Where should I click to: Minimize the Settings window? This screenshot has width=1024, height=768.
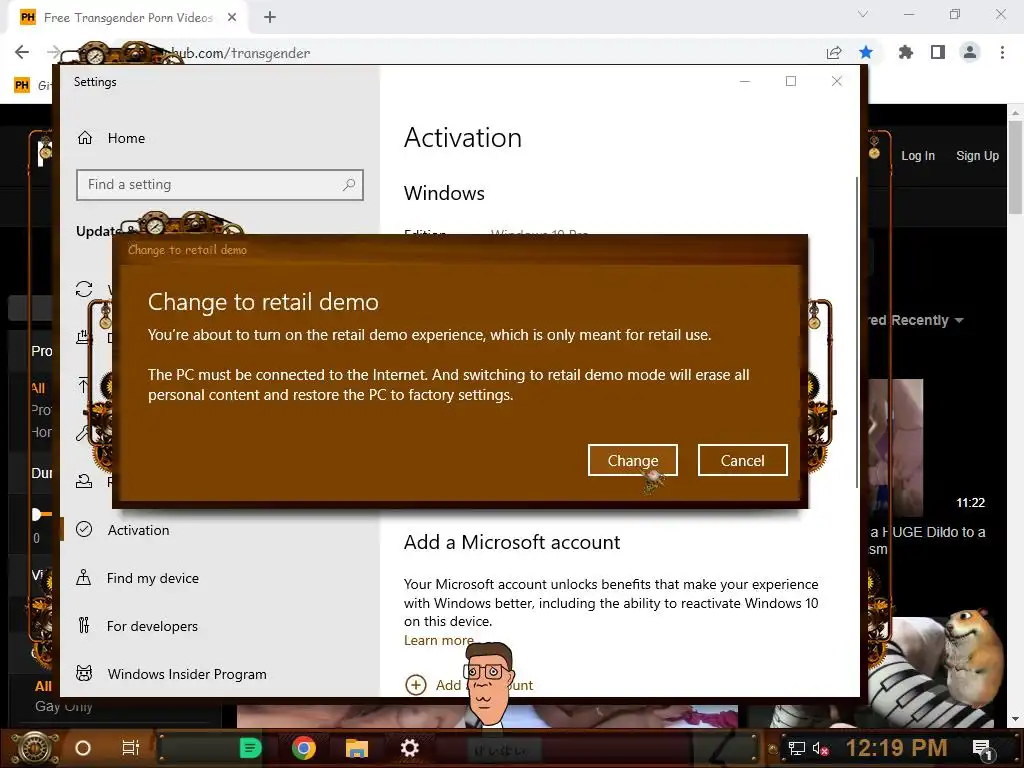tap(745, 81)
